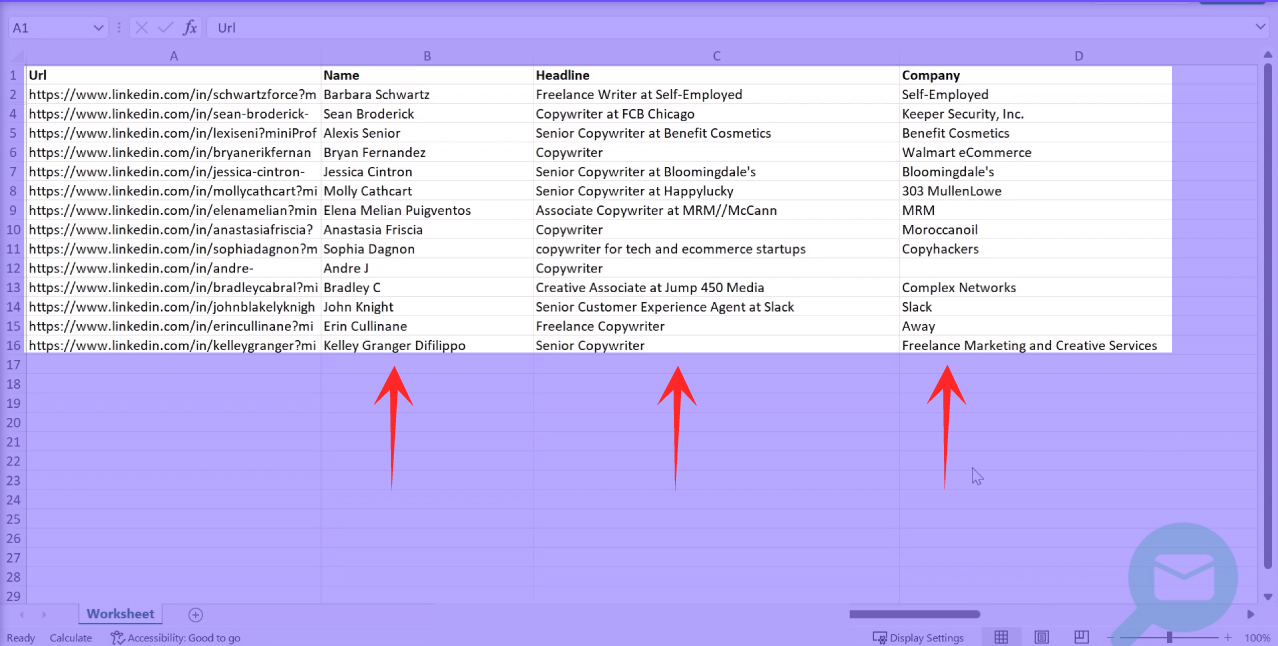Viewport: 1278px width, 646px height.
Task: Select Creative Associate at Jump 450 Media
Action: click(716, 288)
